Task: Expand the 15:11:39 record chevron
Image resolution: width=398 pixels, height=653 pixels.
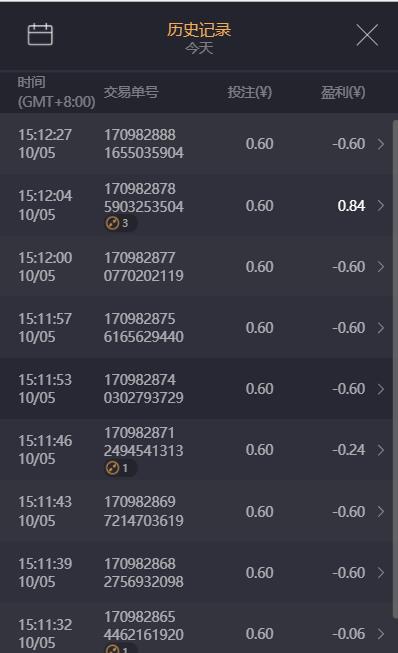Action: [x=381, y=573]
